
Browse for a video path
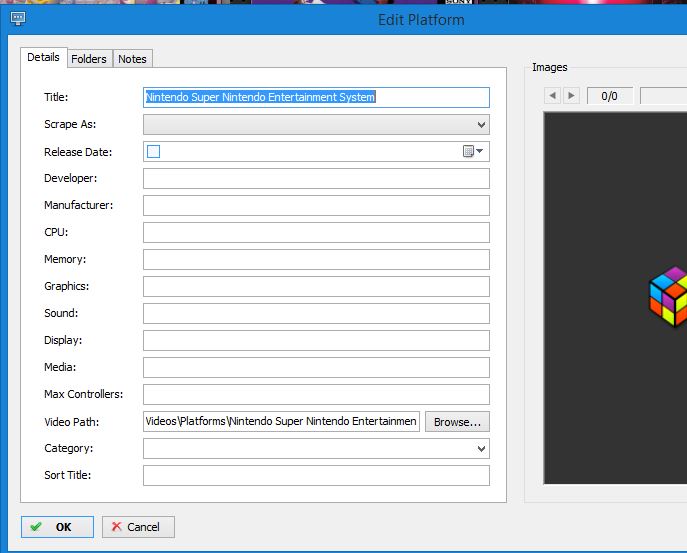[457, 422]
